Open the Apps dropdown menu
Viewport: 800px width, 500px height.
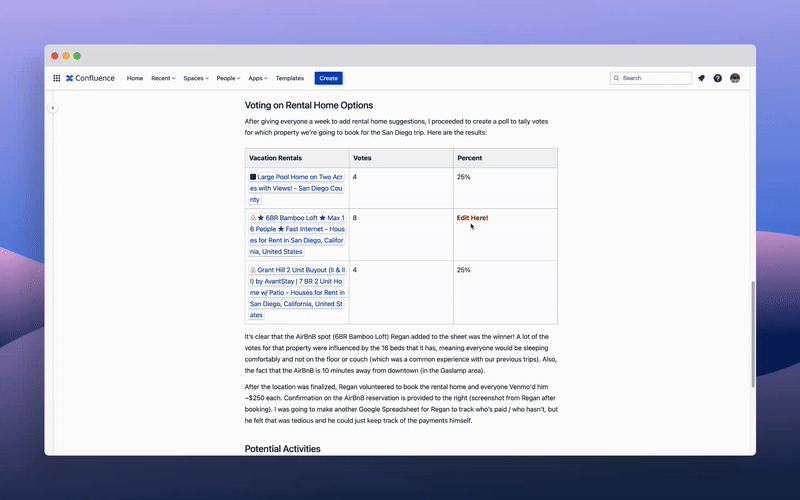point(258,78)
